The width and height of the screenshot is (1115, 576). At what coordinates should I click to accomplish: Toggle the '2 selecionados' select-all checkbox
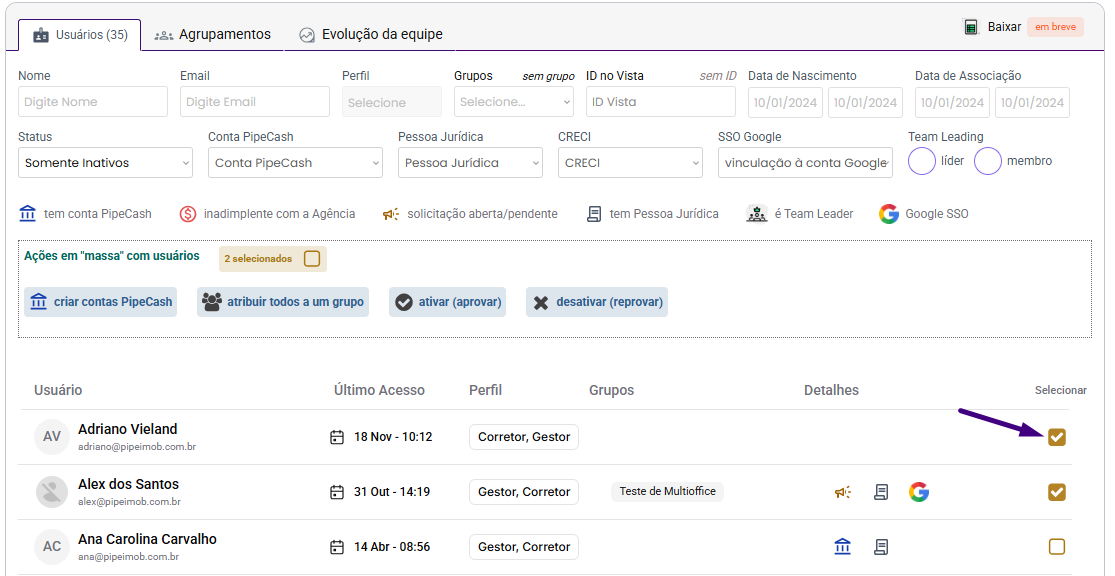[312, 259]
